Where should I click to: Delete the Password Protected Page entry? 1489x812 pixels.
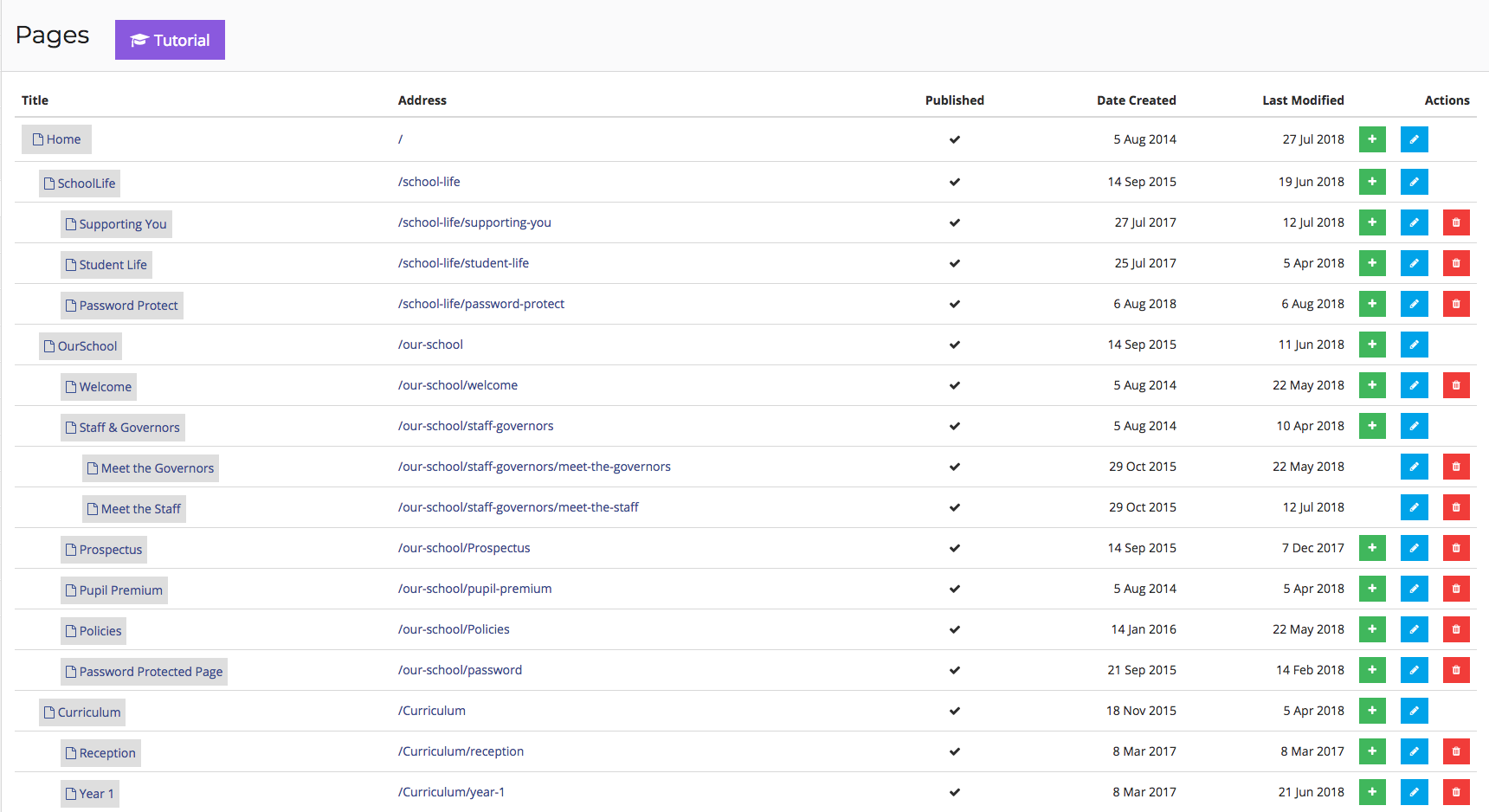coord(1455,670)
